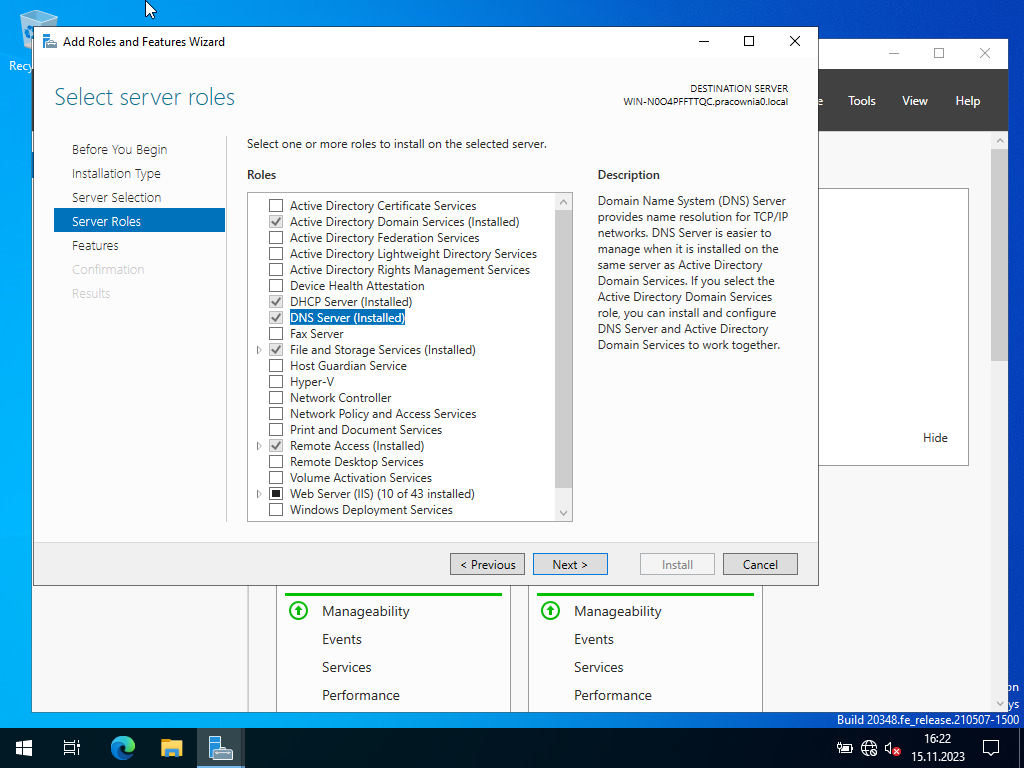
Task: Open Performance in the right dashboard tile
Action: click(613, 696)
